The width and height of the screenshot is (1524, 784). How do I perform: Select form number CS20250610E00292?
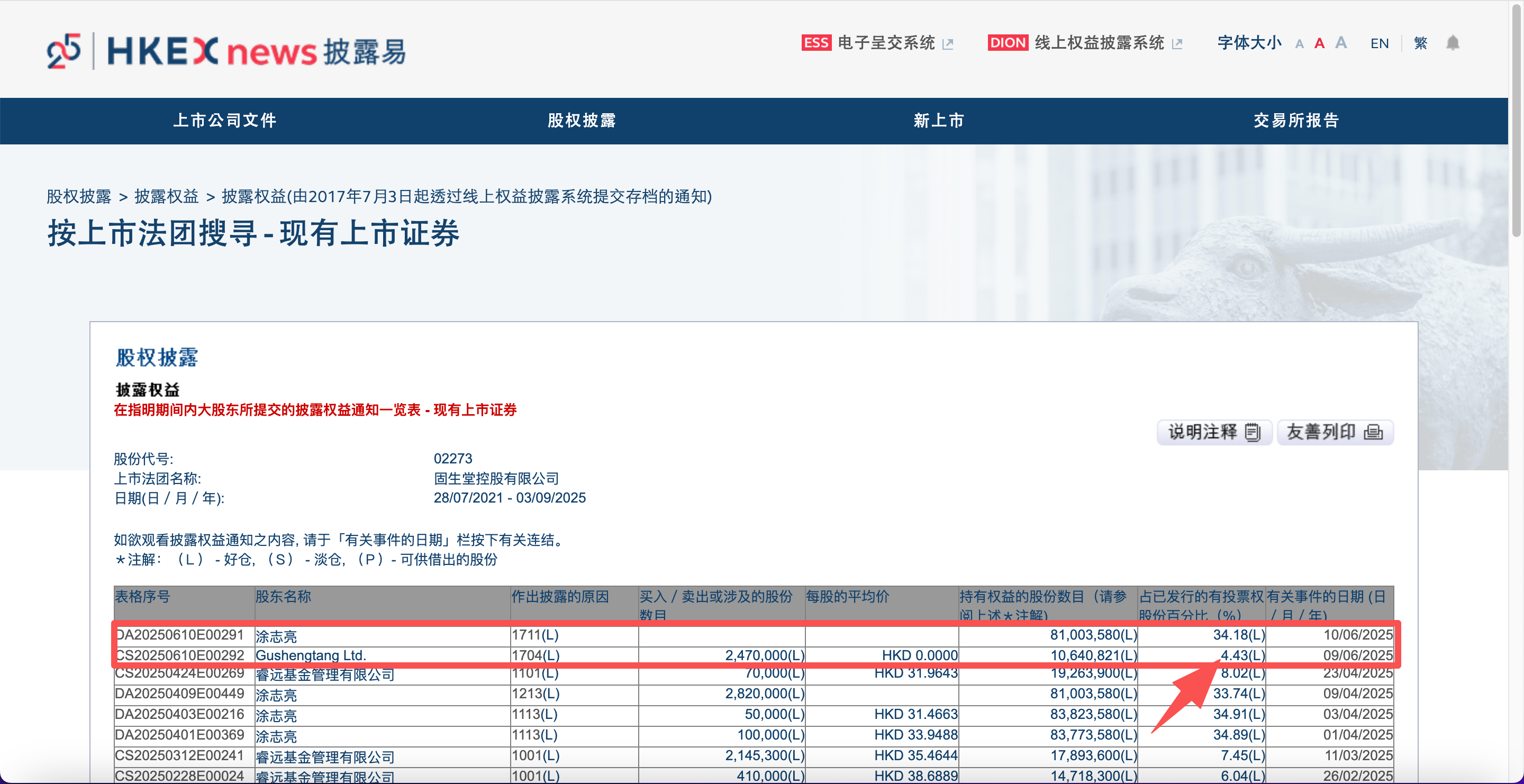(179, 655)
